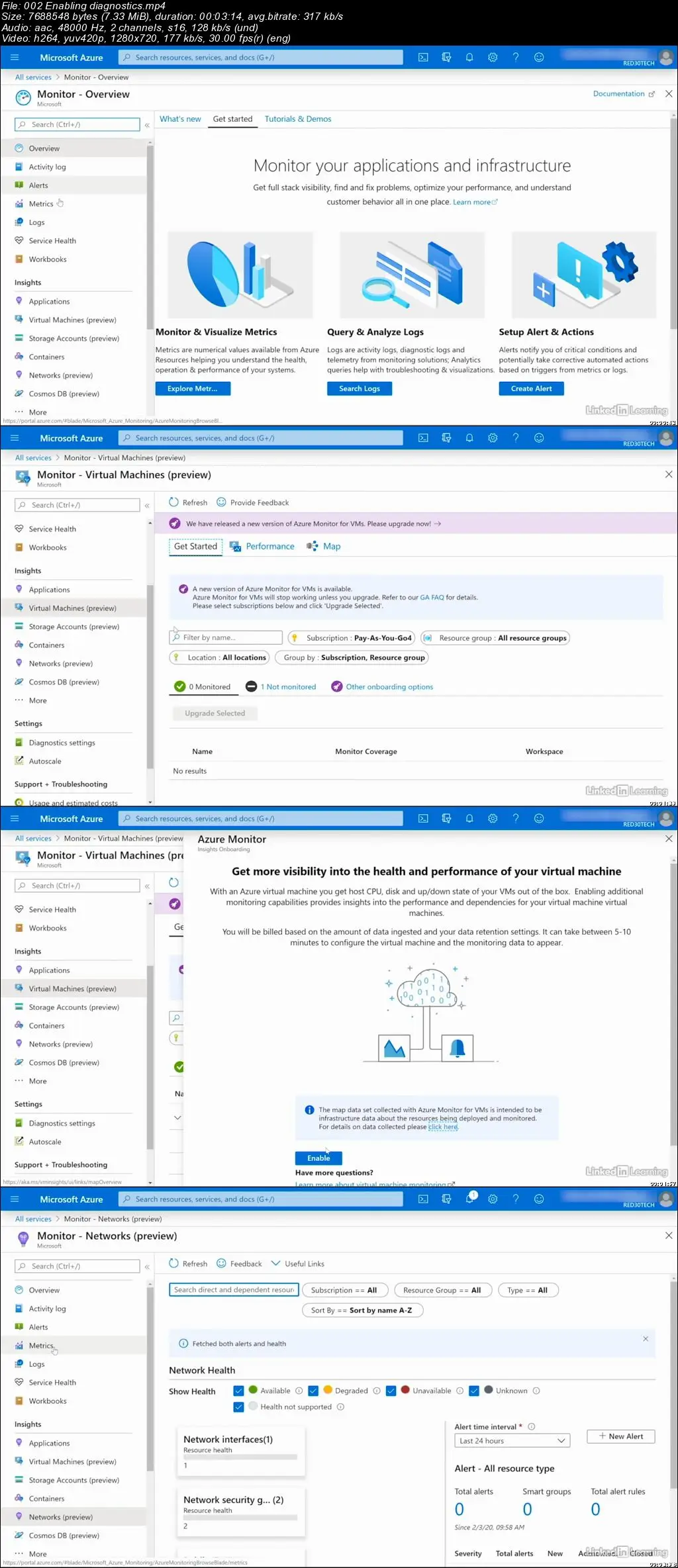Click the New Alert button

[621, 1436]
